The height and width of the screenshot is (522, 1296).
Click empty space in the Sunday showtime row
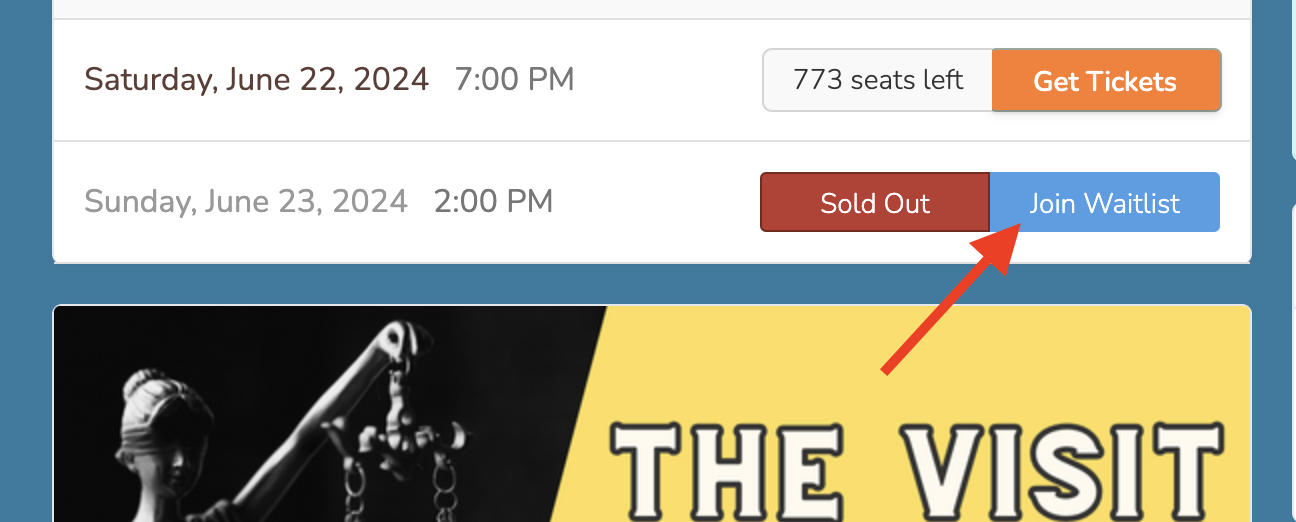point(650,203)
